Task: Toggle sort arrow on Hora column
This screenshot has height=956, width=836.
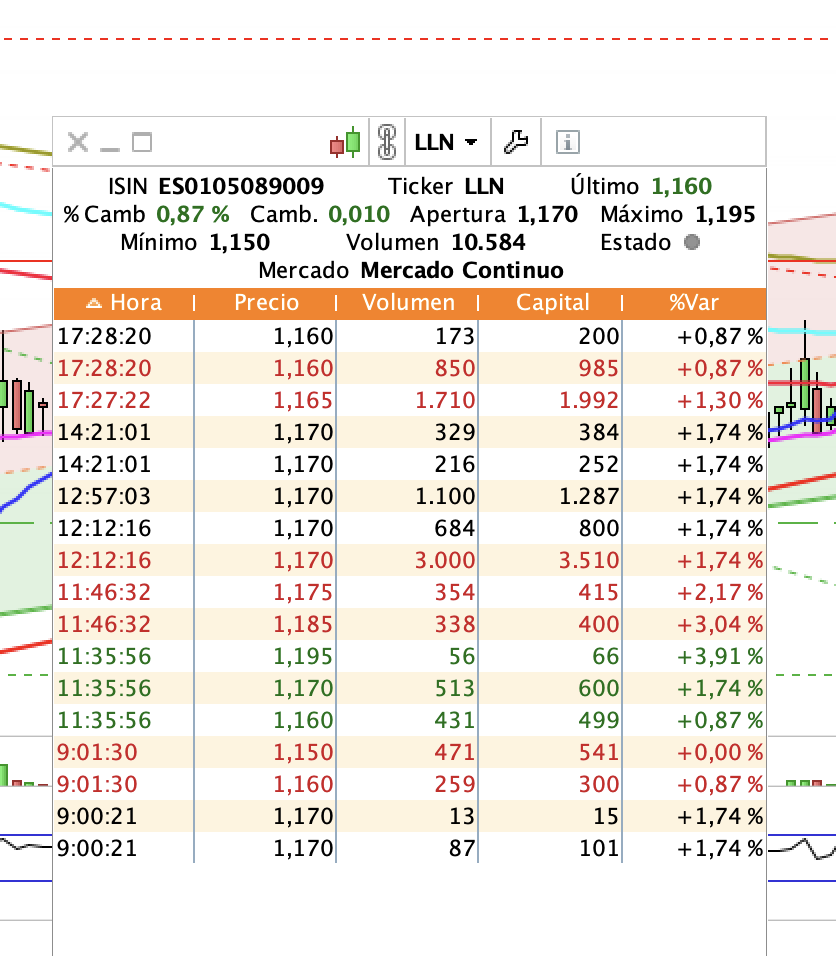Action: (95, 303)
